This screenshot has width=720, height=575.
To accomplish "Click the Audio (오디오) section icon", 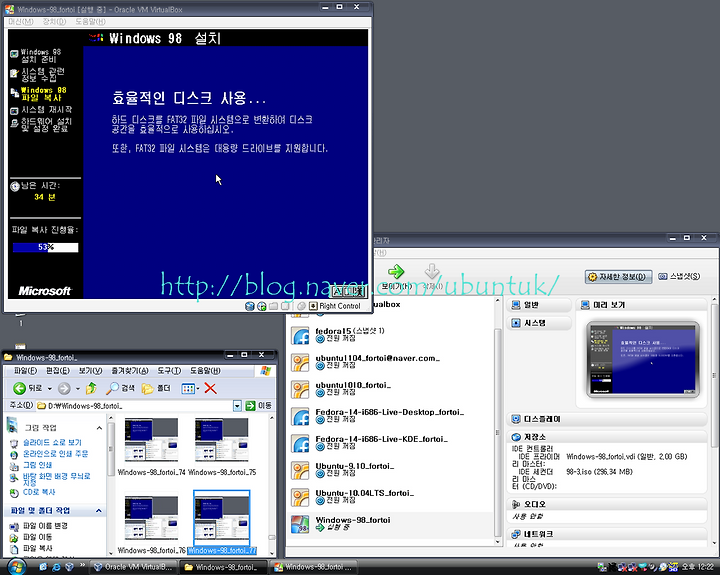I will 516,504.
